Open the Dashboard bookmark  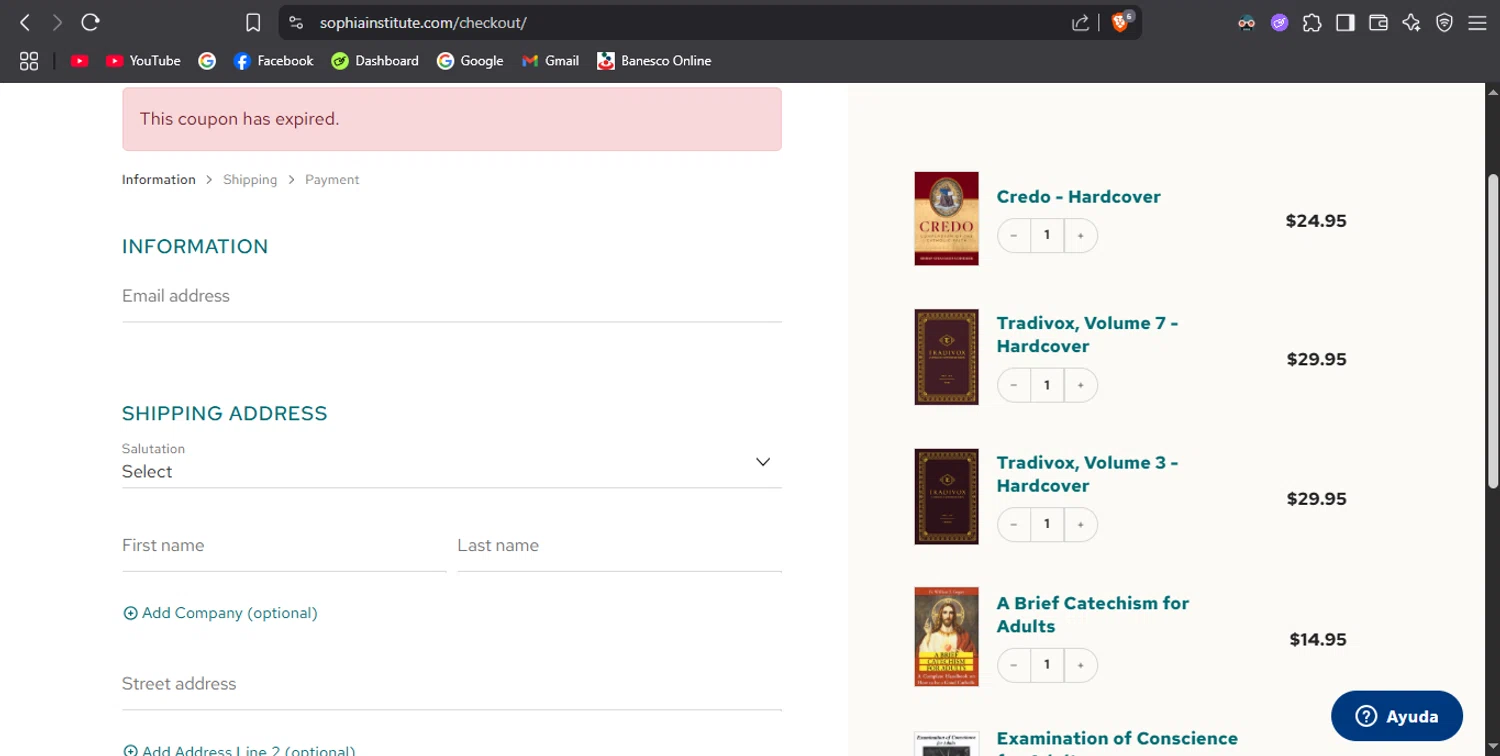point(375,61)
